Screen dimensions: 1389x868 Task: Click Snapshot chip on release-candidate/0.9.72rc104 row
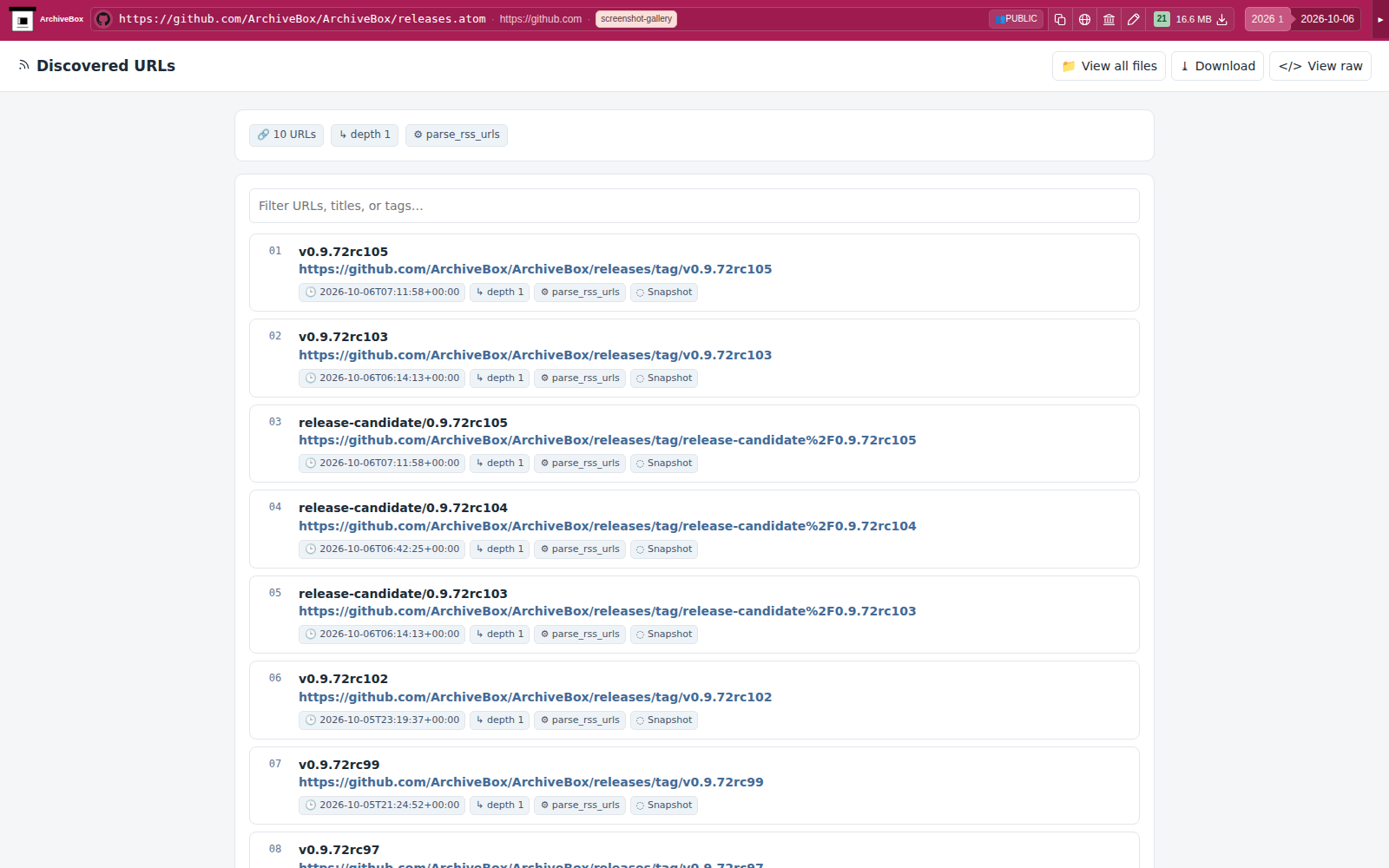[664, 549]
